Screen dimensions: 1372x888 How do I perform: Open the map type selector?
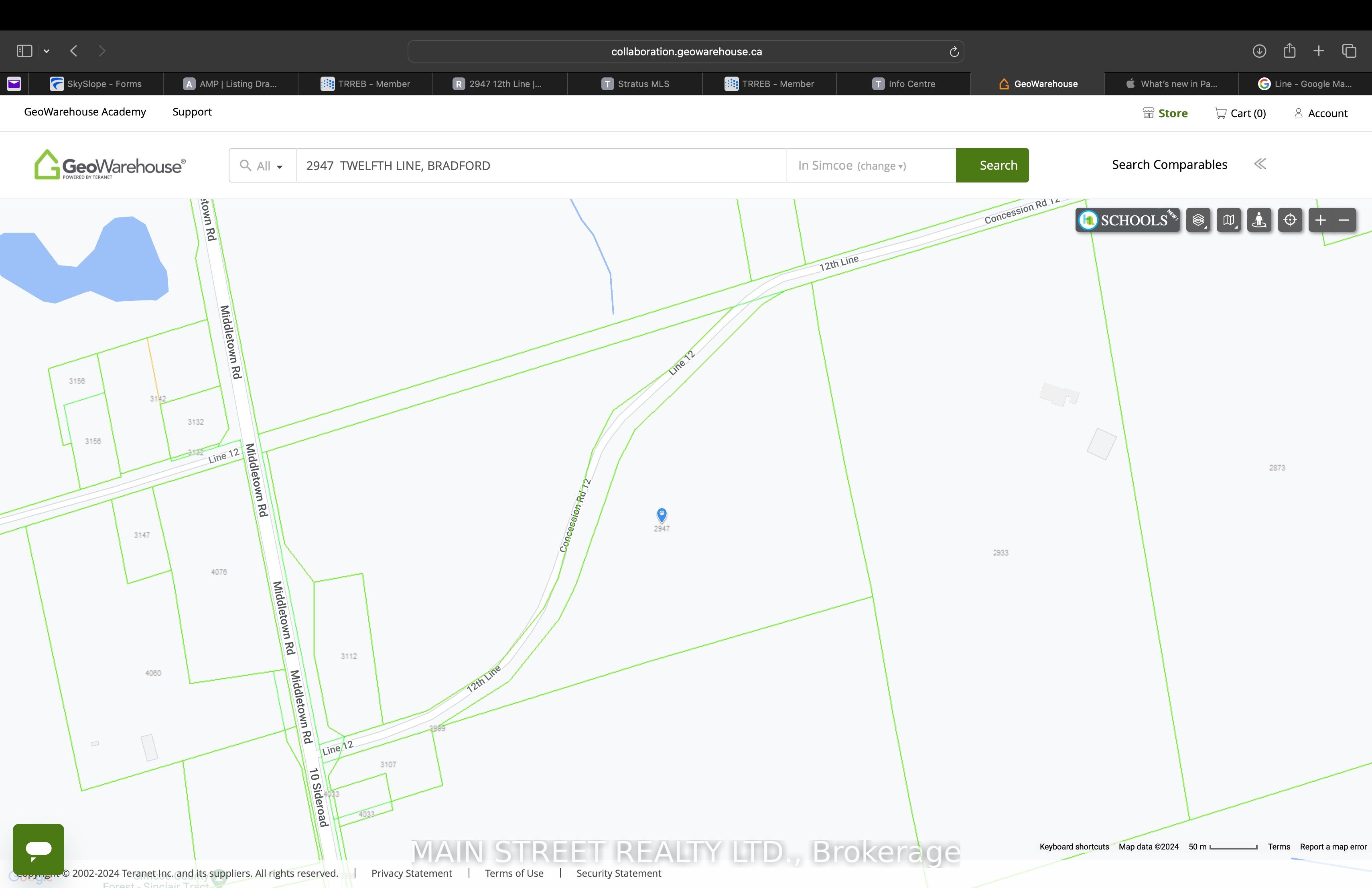[x=1228, y=220]
